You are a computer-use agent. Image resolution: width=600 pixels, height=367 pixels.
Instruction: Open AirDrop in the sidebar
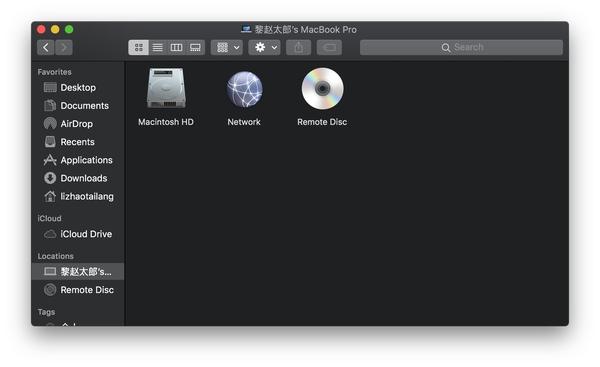[x=78, y=124]
